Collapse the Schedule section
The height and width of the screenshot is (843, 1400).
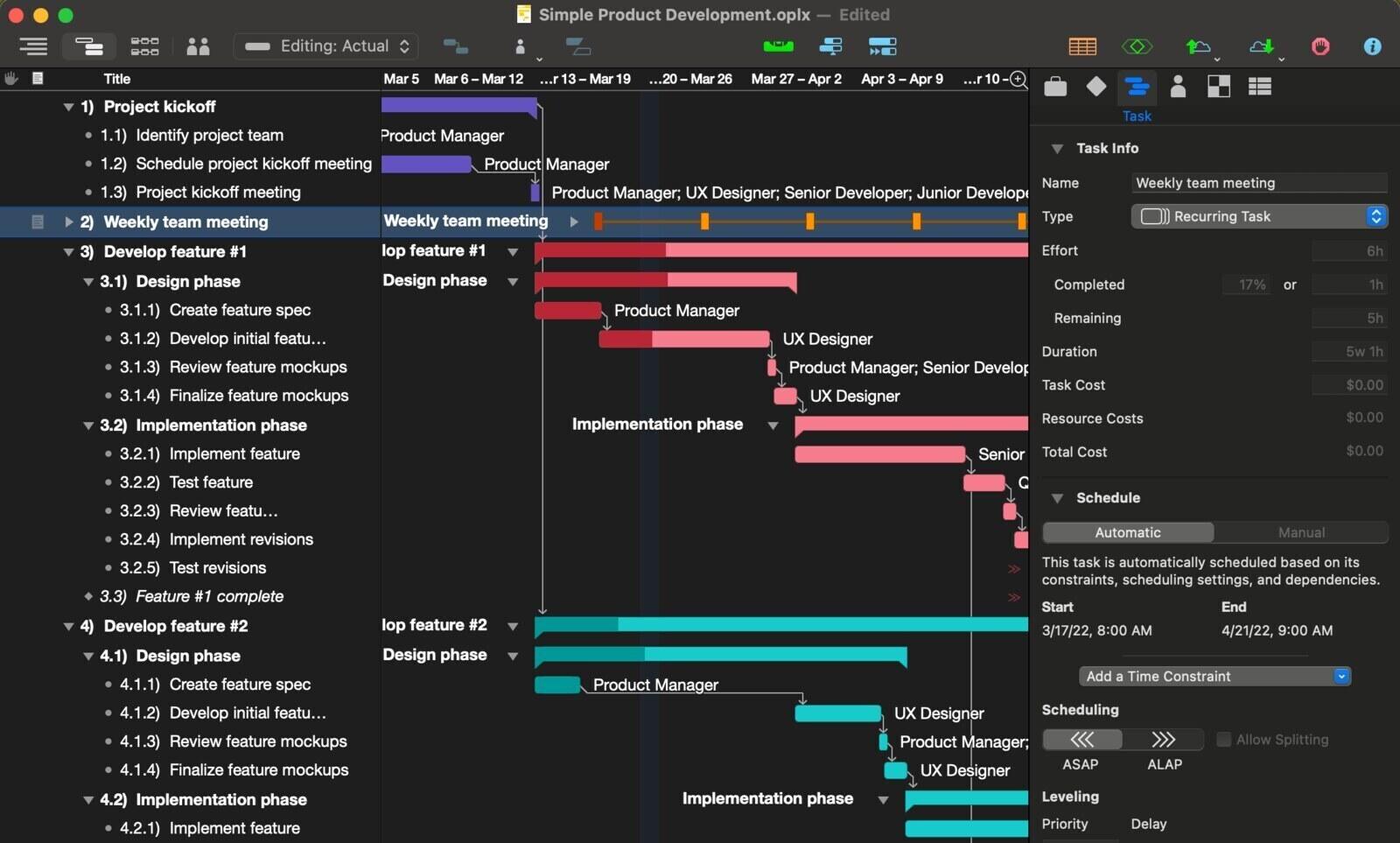click(x=1057, y=498)
